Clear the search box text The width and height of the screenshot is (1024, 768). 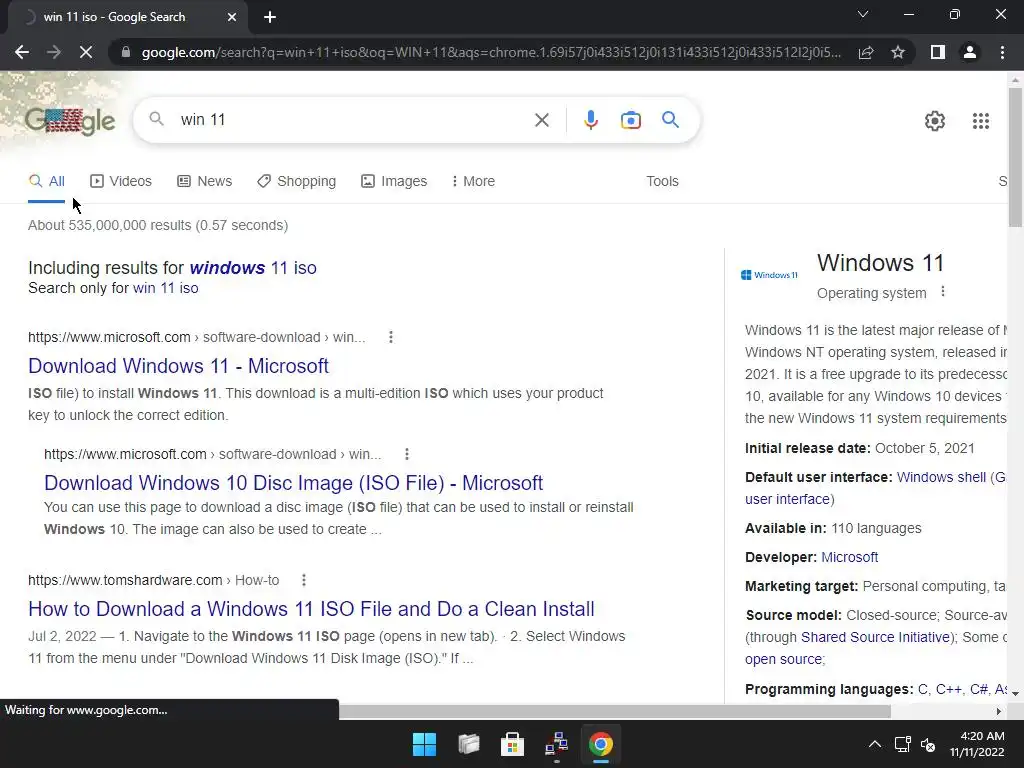pos(541,120)
